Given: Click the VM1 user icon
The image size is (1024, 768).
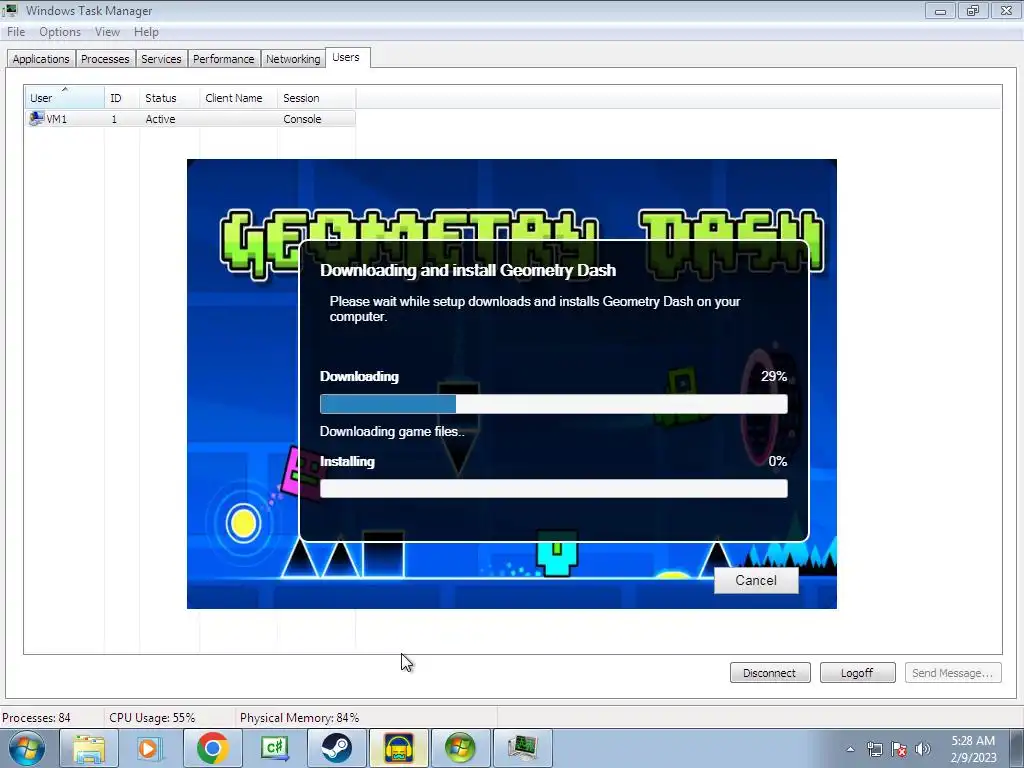Looking at the screenshot, I should point(37,119).
